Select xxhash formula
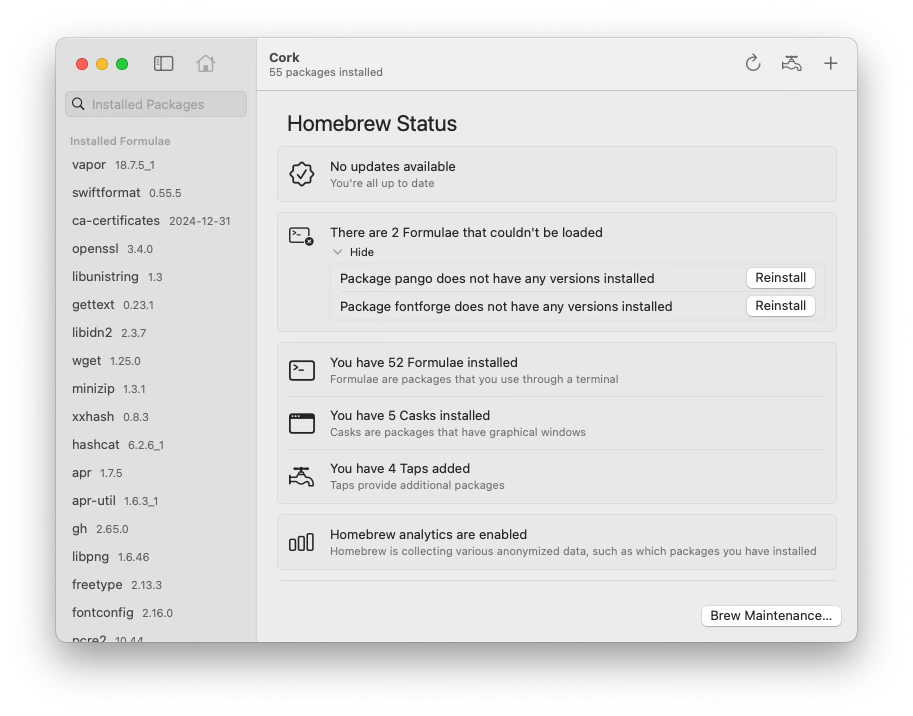This screenshot has width=913, height=716. click(x=156, y=416)
